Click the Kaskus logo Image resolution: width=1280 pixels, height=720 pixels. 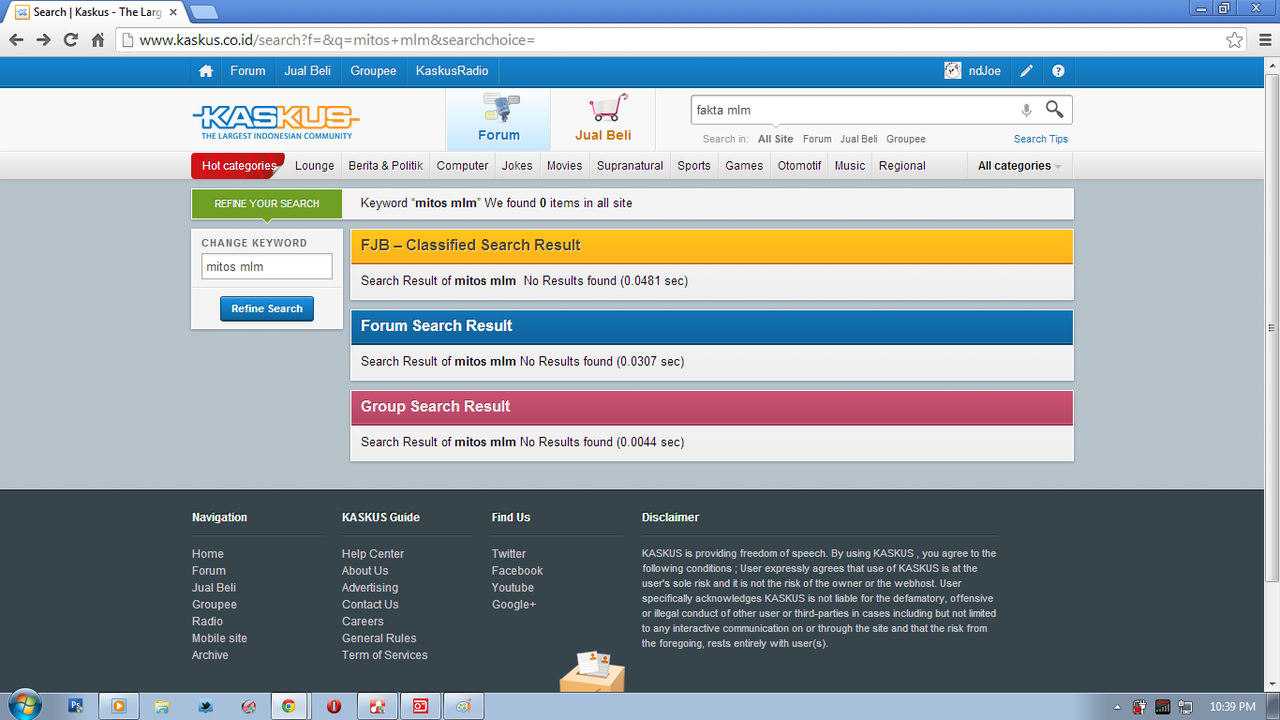276,122
